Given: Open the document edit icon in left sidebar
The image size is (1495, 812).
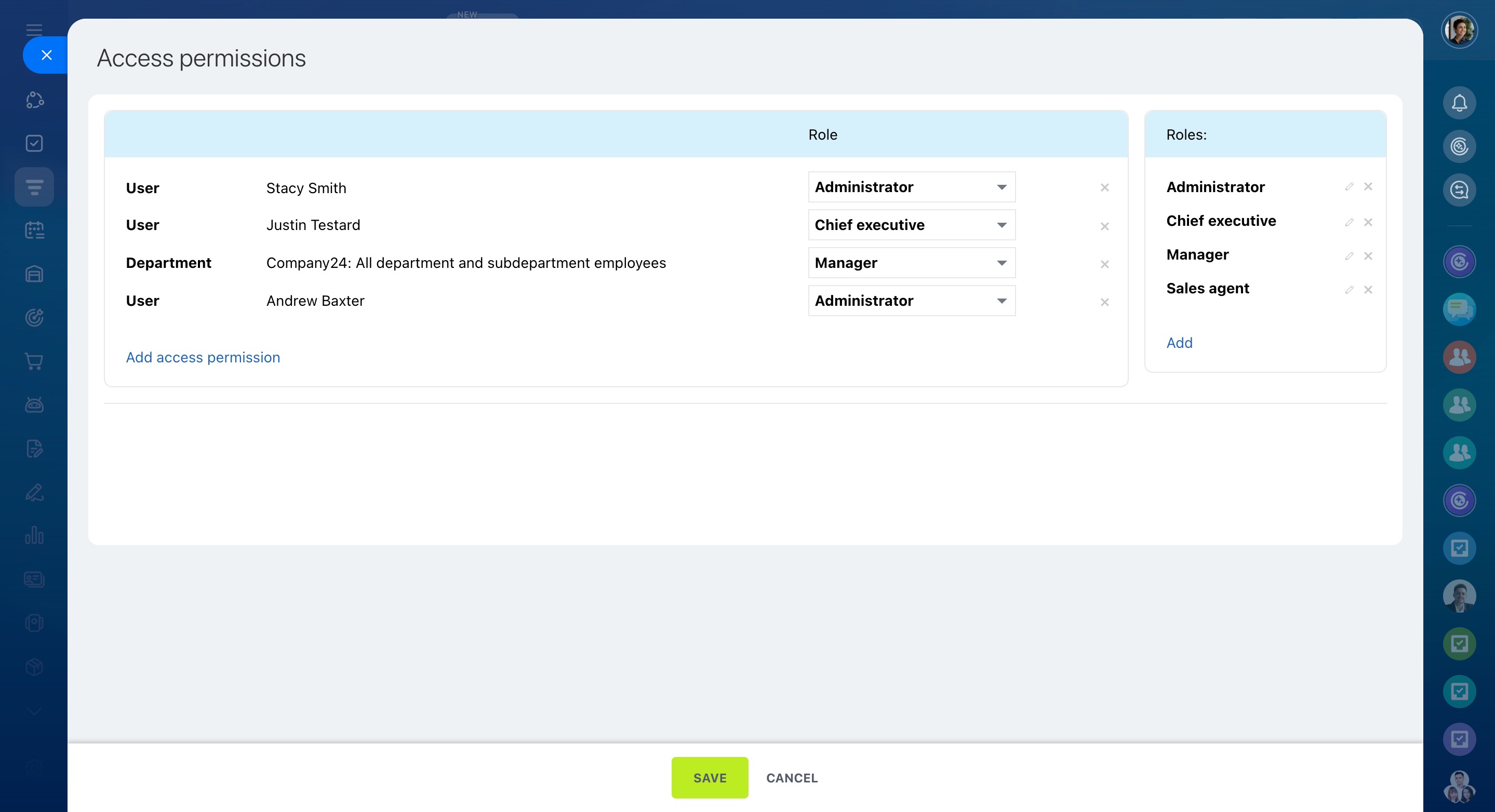Looking at the screenshot, I should click(x=34, y=449).
